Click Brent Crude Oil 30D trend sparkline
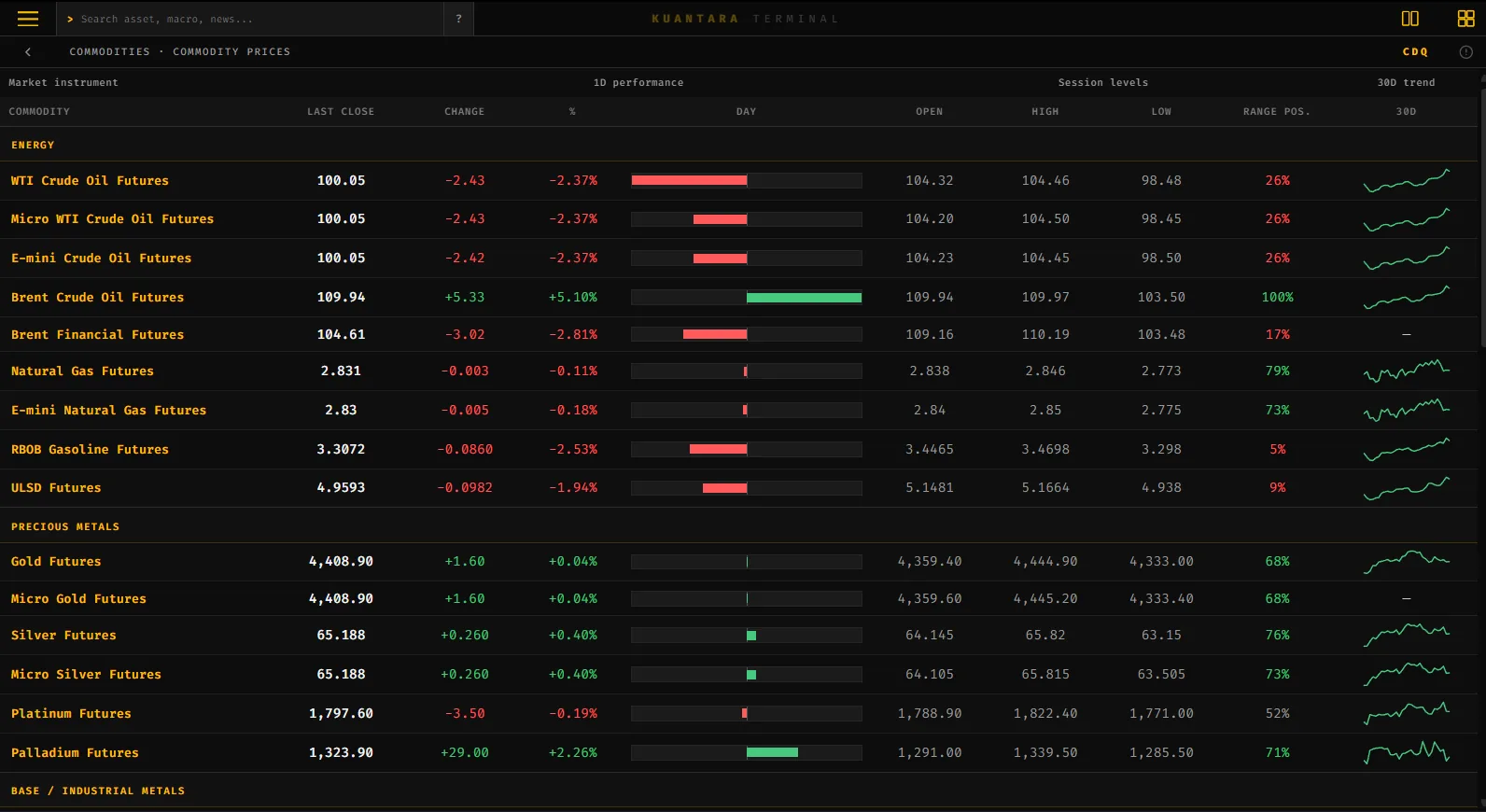Image resolution: width=1486 pixels, height=812 pixels. click(x=1406, y=297)
